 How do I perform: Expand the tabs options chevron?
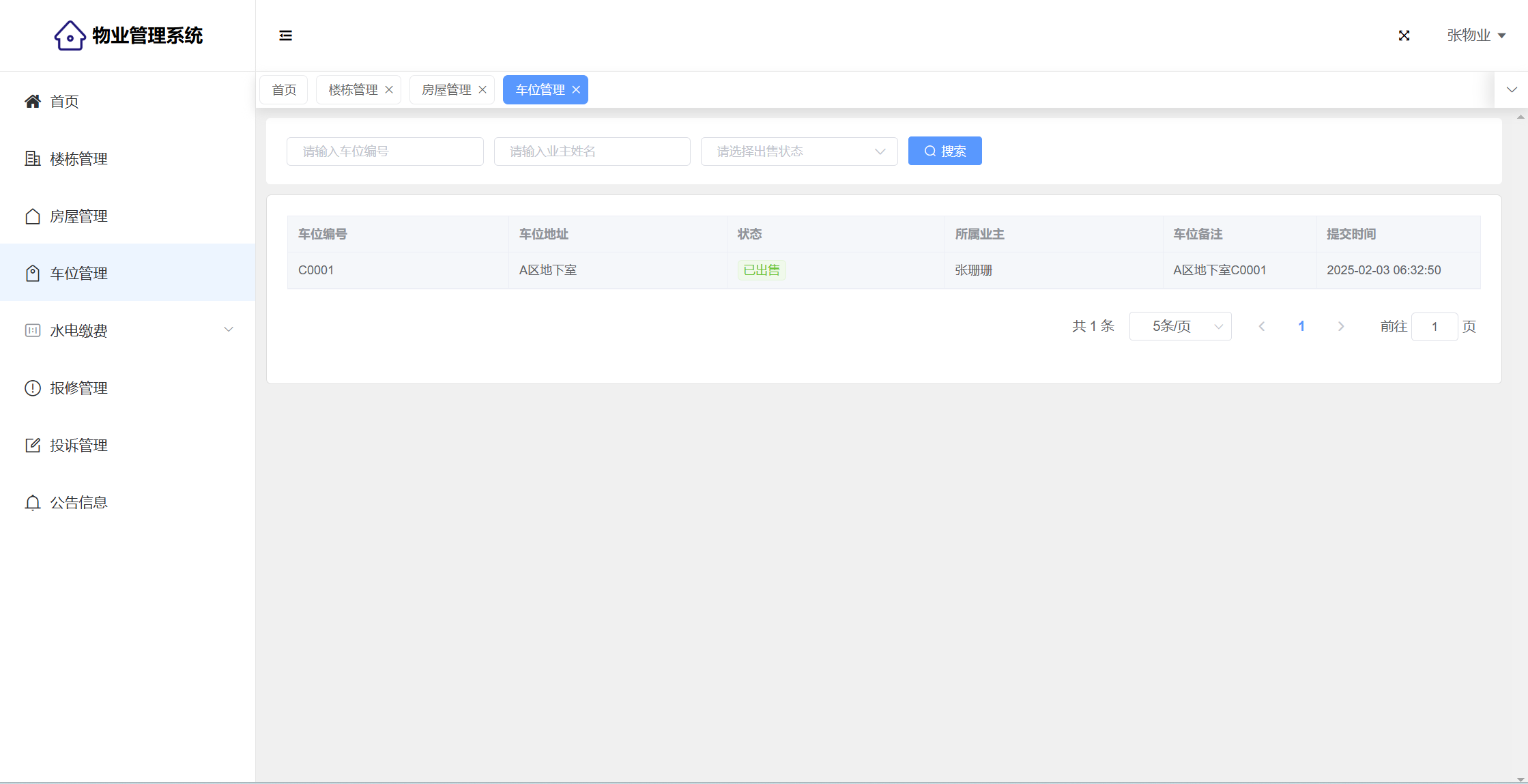(x=1512, y=90)
